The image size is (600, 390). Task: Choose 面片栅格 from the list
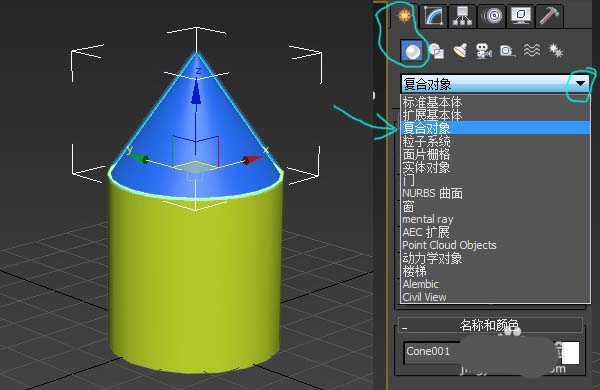pyautogui.click(x=495, y=154)
